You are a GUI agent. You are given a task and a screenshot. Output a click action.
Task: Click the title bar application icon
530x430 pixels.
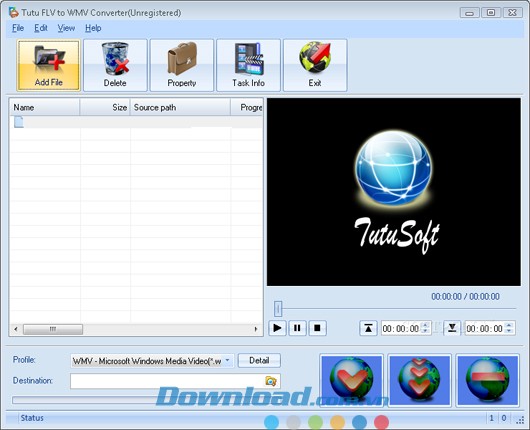tap(14, 13)
